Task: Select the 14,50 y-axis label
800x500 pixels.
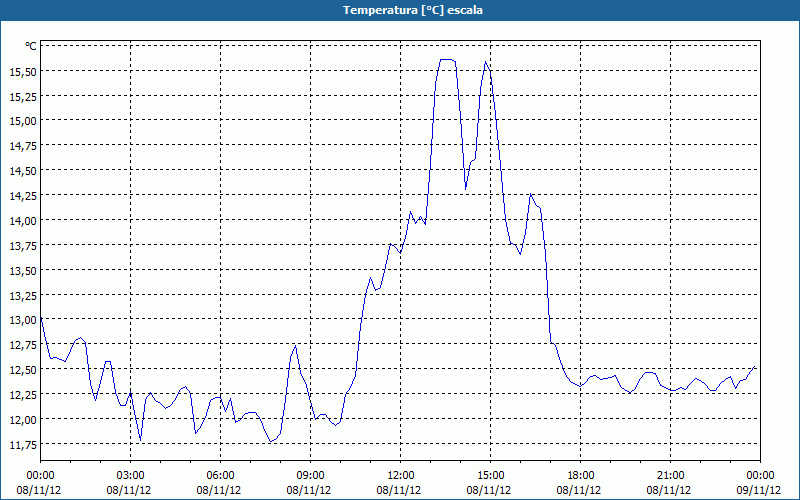Action: [23, 171]
